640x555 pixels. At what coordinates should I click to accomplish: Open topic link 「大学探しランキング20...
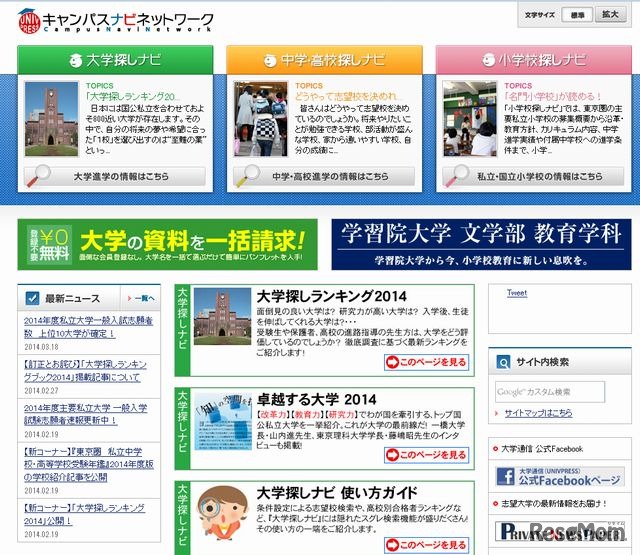click(132, 97)
